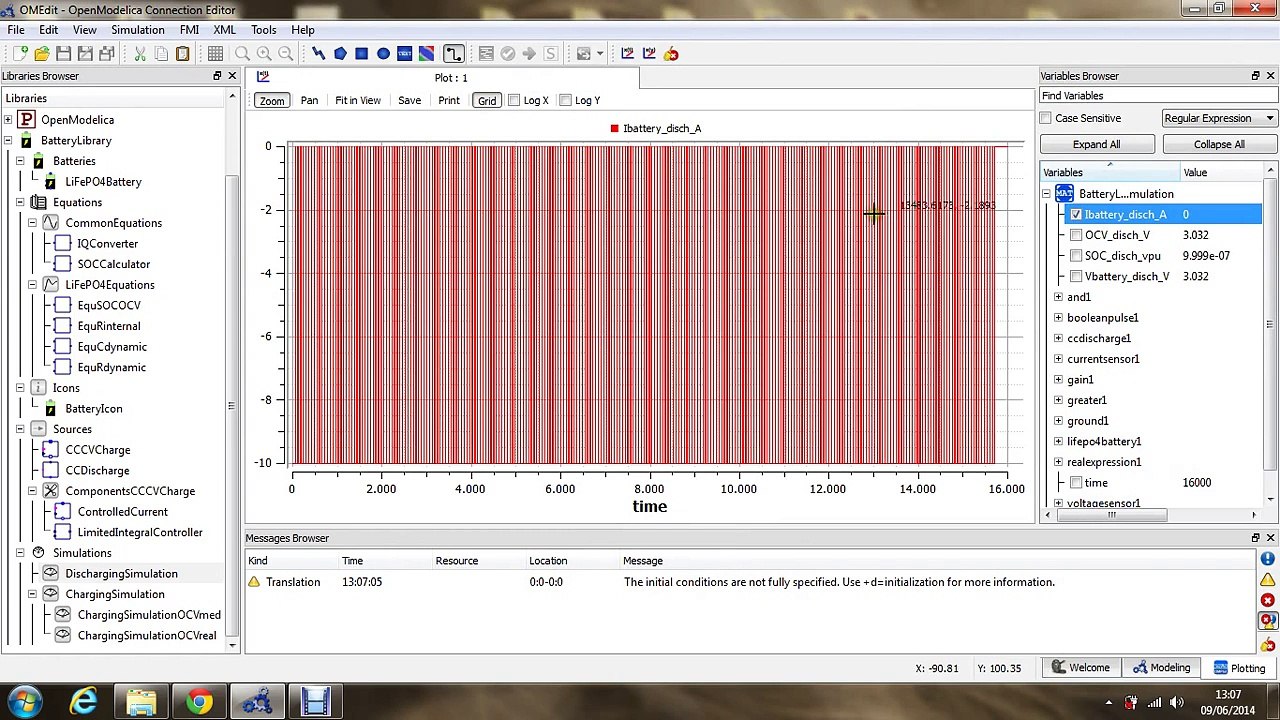Viewport: 1280px width, 720px height.
Task: Expand the lifepo4battery1 variable node
Action: click(1058, 441)
